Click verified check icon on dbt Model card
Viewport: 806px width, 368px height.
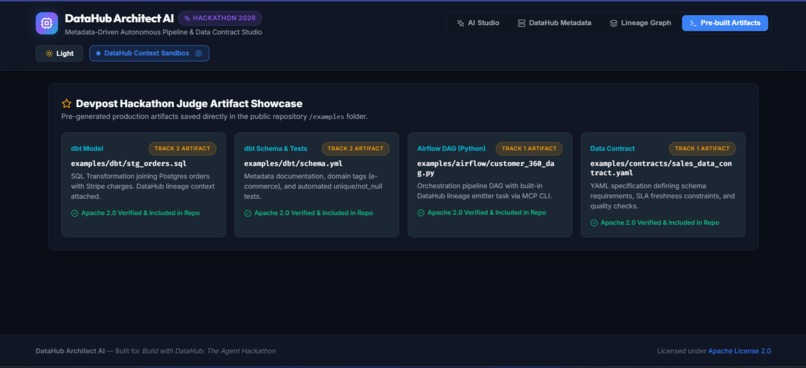click(x=75, y=213)
